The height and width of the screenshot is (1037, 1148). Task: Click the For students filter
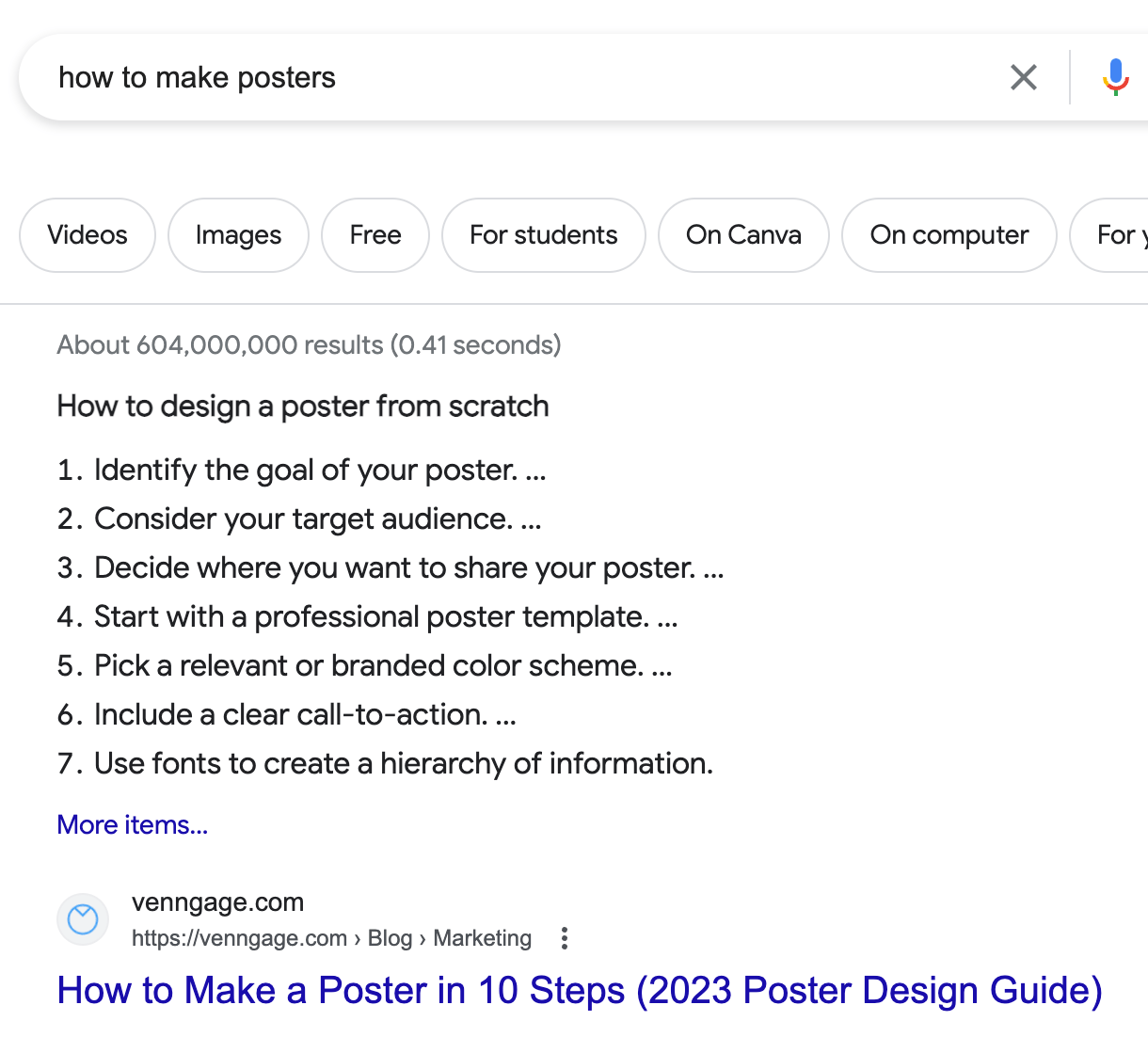(x=543, y=235)
